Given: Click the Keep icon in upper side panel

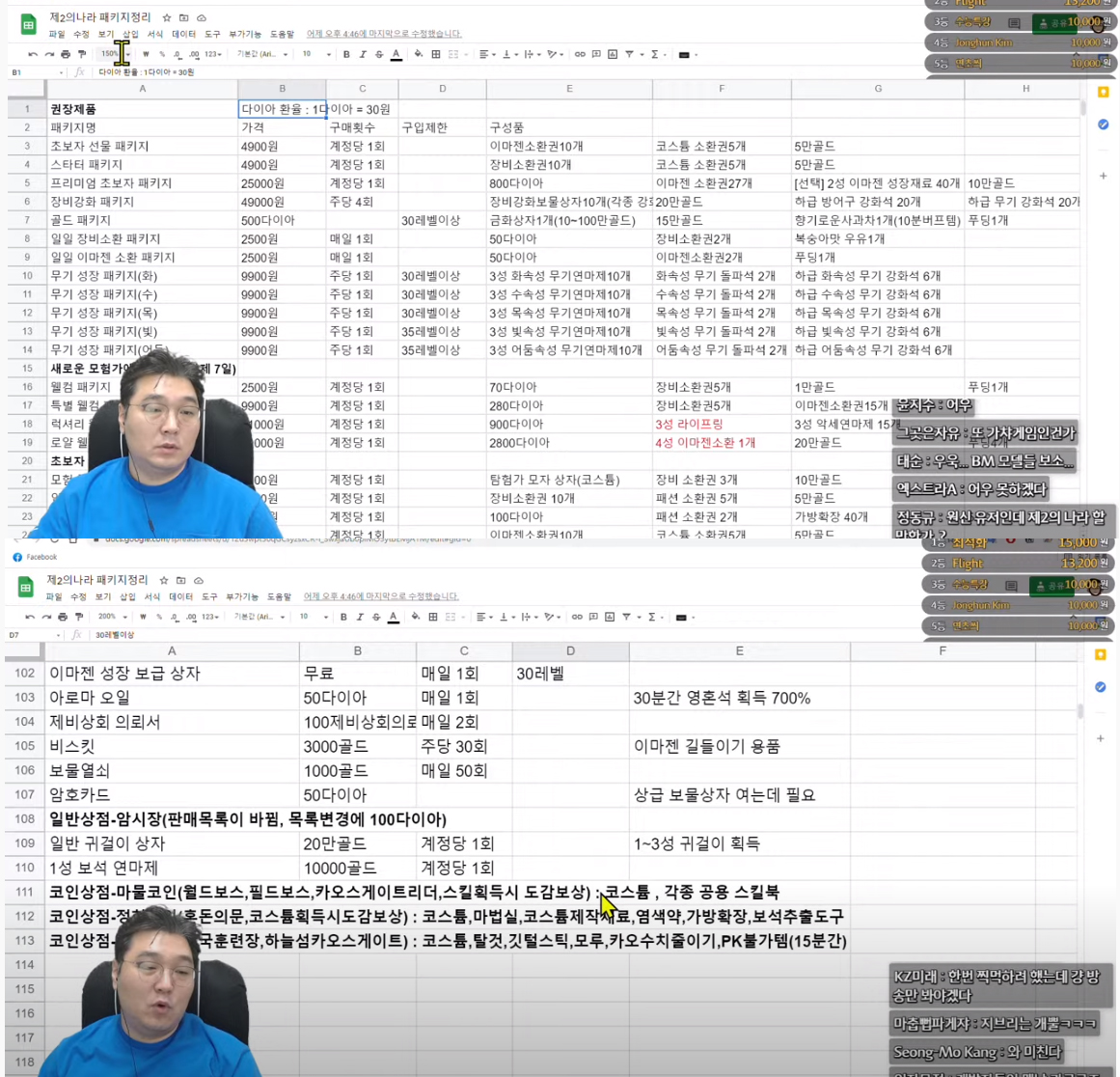Looking at the screenshot, I should point(1104,93).
